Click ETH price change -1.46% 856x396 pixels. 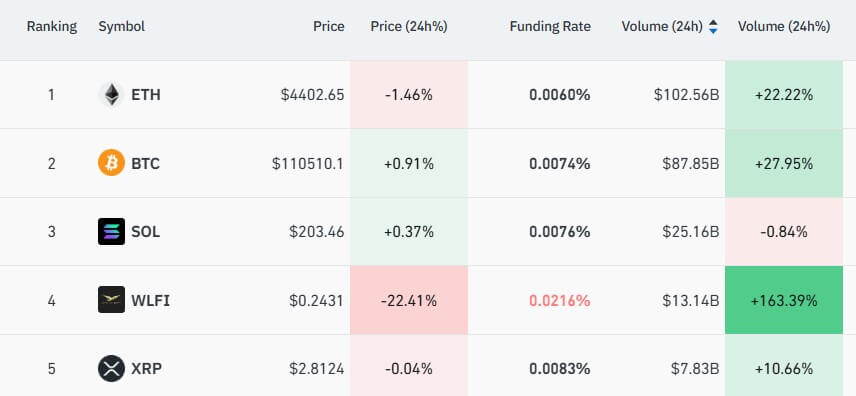coord(409,95)
